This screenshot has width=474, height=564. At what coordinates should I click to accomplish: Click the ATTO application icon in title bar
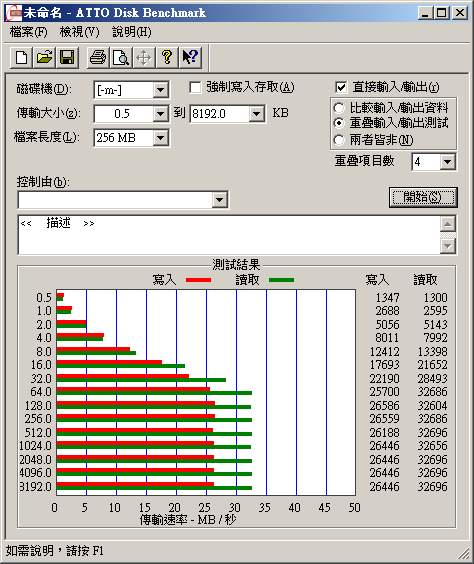point(14,13)
